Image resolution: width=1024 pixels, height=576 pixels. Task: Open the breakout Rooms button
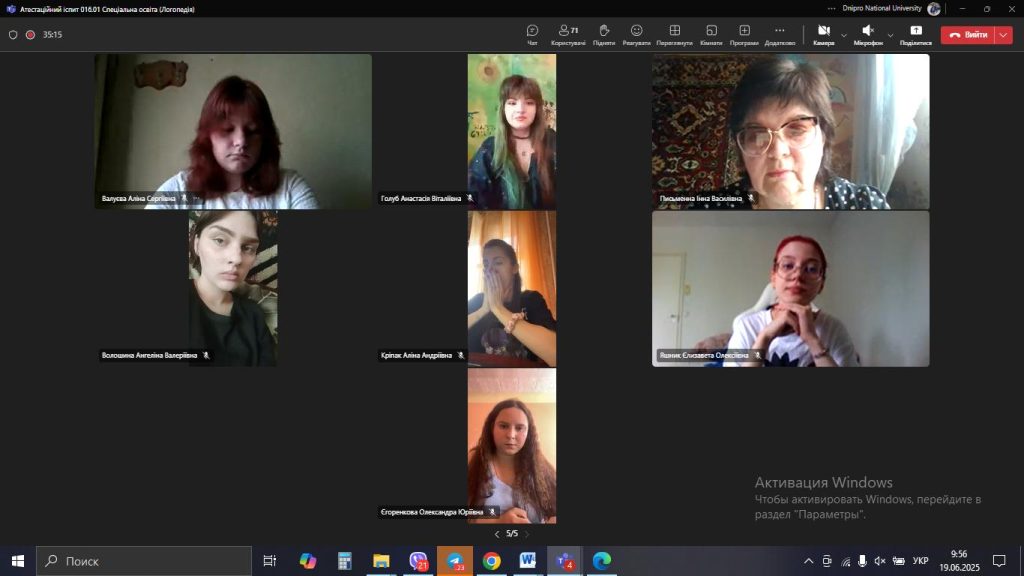pyautogui.click(x=711, y=35)
